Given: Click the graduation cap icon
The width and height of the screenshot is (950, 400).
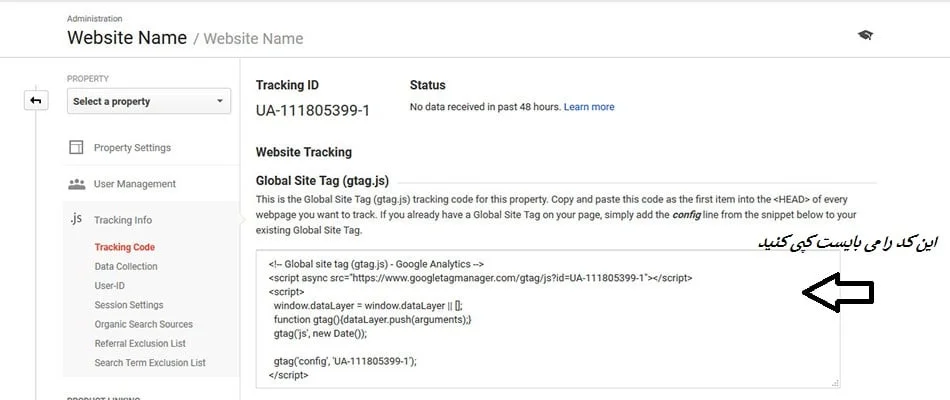Looking at the screenshot, I should point(865,35).
